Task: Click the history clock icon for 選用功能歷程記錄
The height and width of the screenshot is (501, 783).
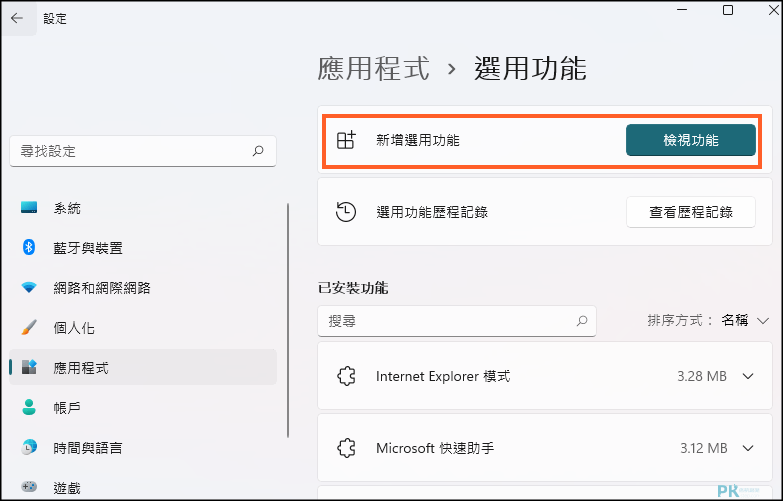Action: 346,212
